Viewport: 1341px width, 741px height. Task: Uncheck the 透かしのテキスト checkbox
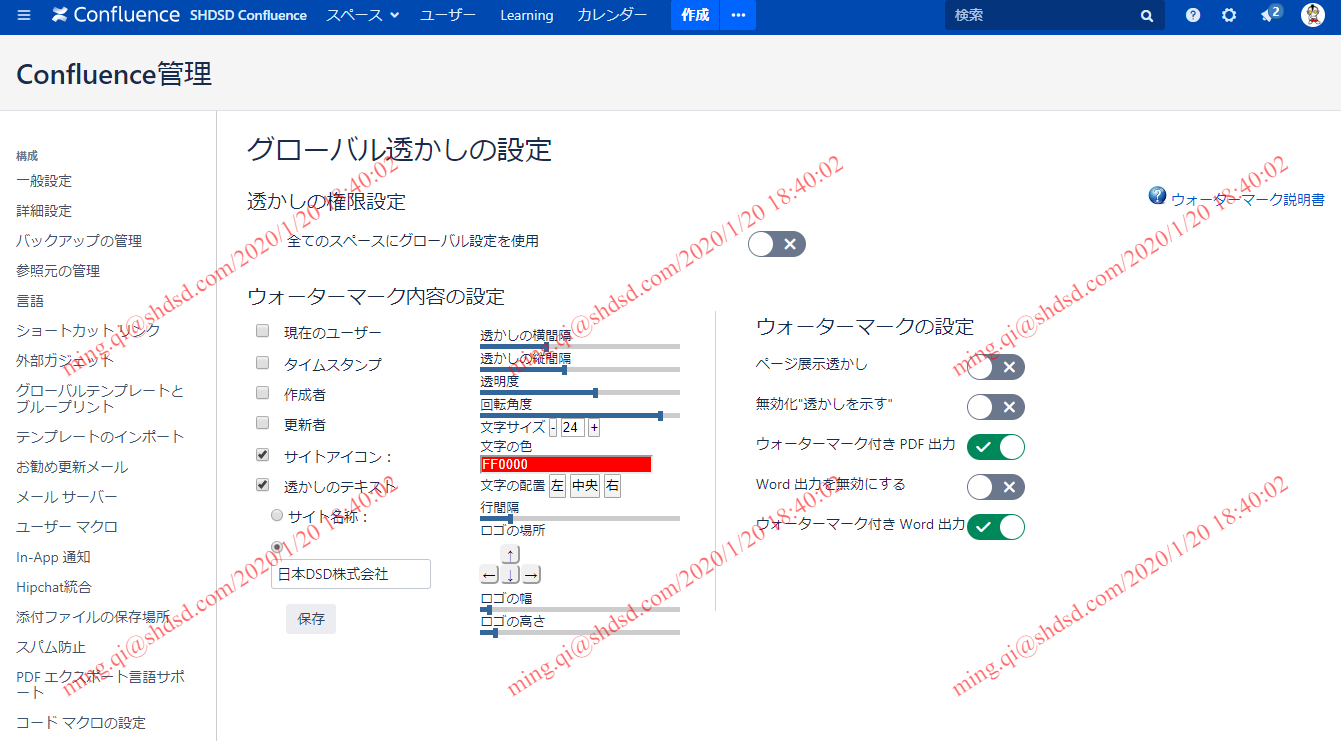262,485
